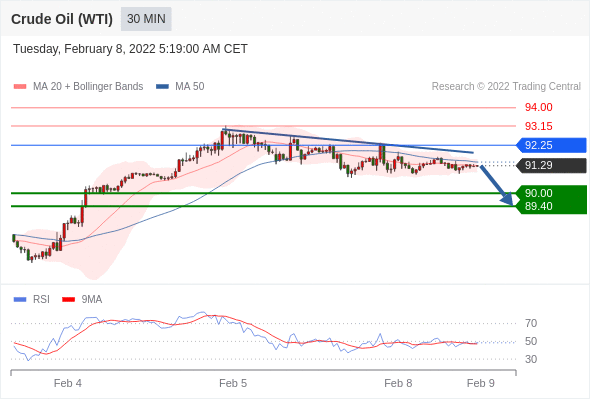This screenshot has width=590, height=400.
Task: Click the MA 50 blue legend swatch
Action: [162, 87]
